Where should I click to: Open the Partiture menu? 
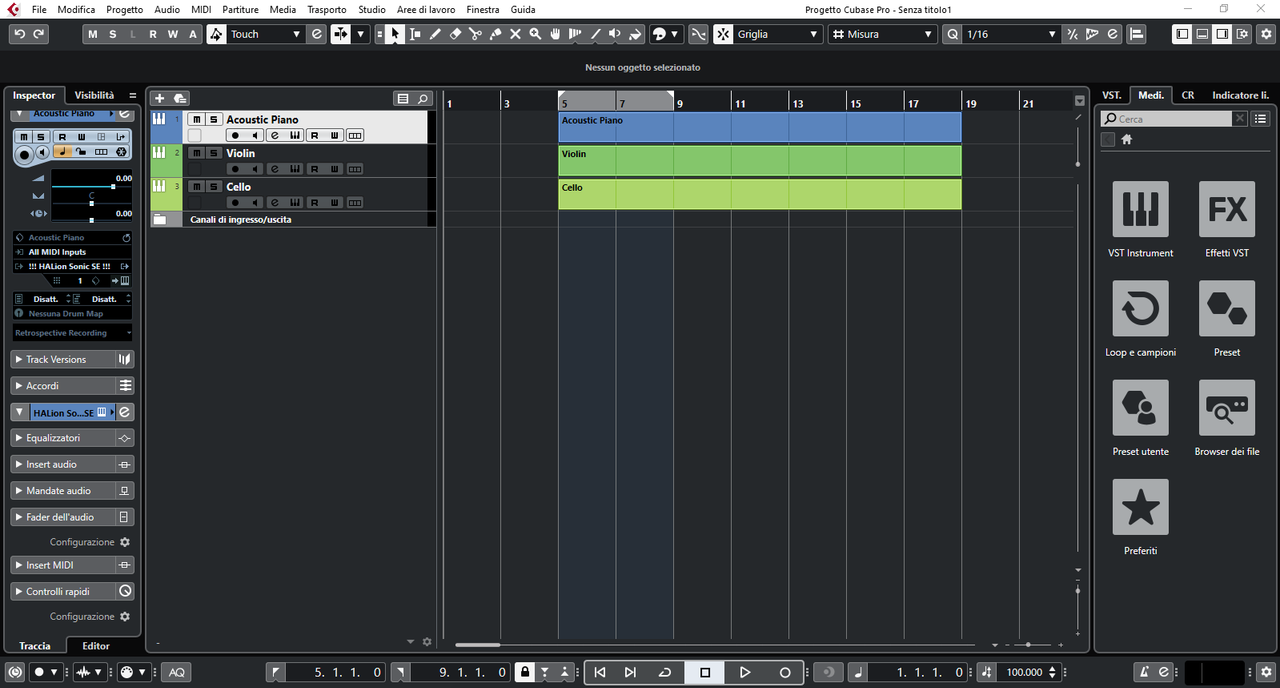pyautogui.click(x=240, y=9)
